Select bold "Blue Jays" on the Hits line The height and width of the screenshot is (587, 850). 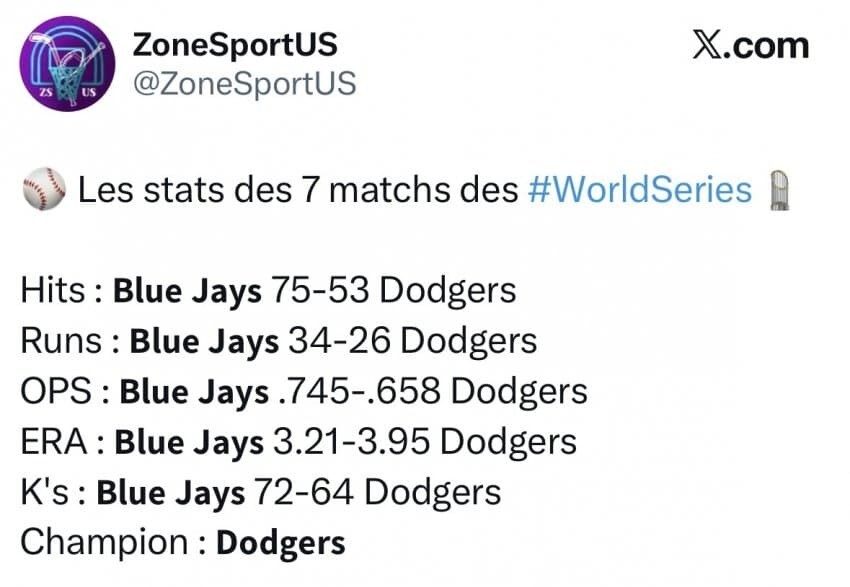click(x=187, y=291)
